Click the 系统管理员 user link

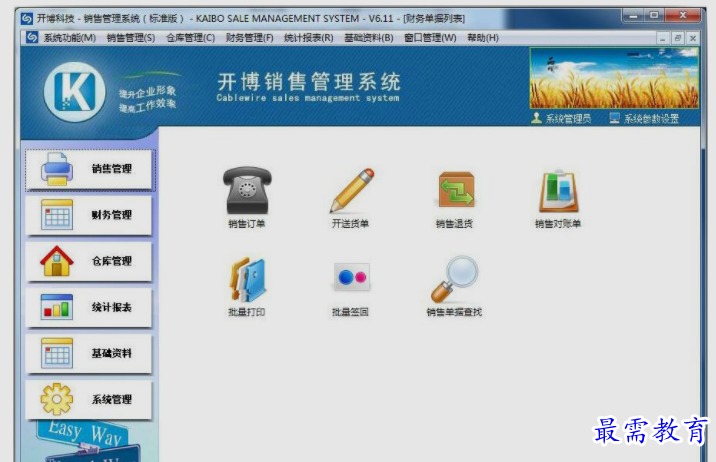561,119
